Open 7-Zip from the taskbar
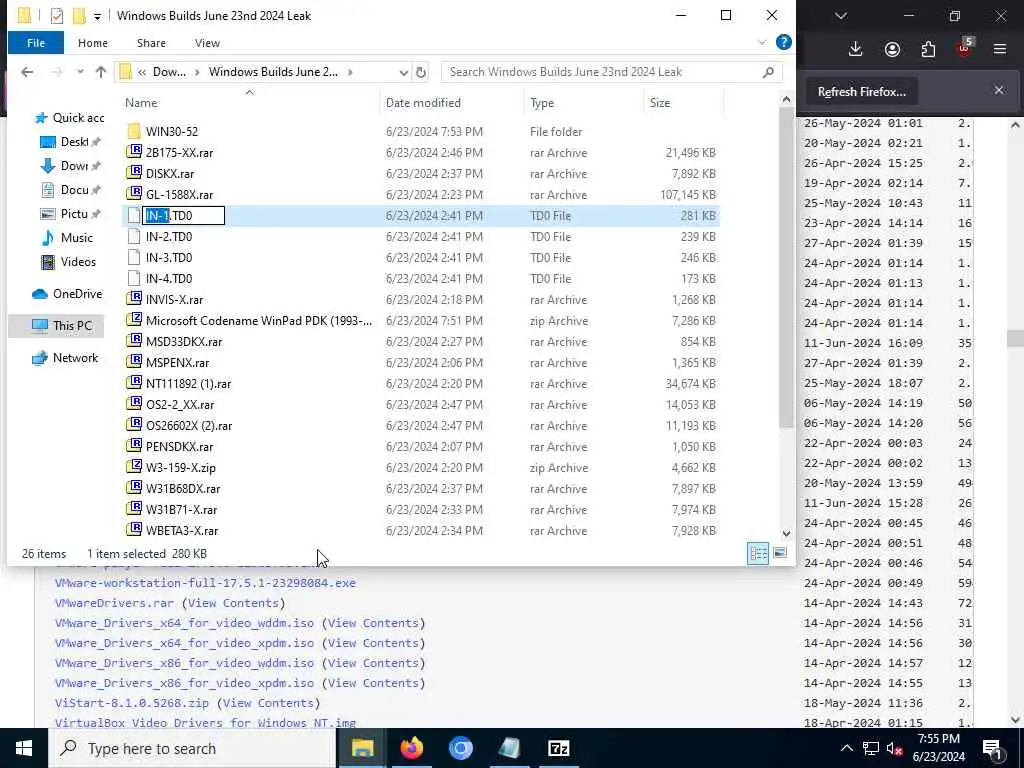Viewport: 1024px width, 768px height. coord(558,748)
